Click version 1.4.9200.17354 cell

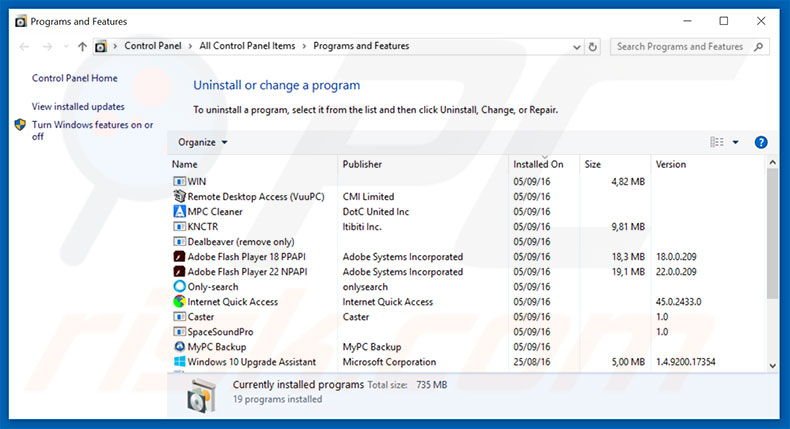[685, 362]
